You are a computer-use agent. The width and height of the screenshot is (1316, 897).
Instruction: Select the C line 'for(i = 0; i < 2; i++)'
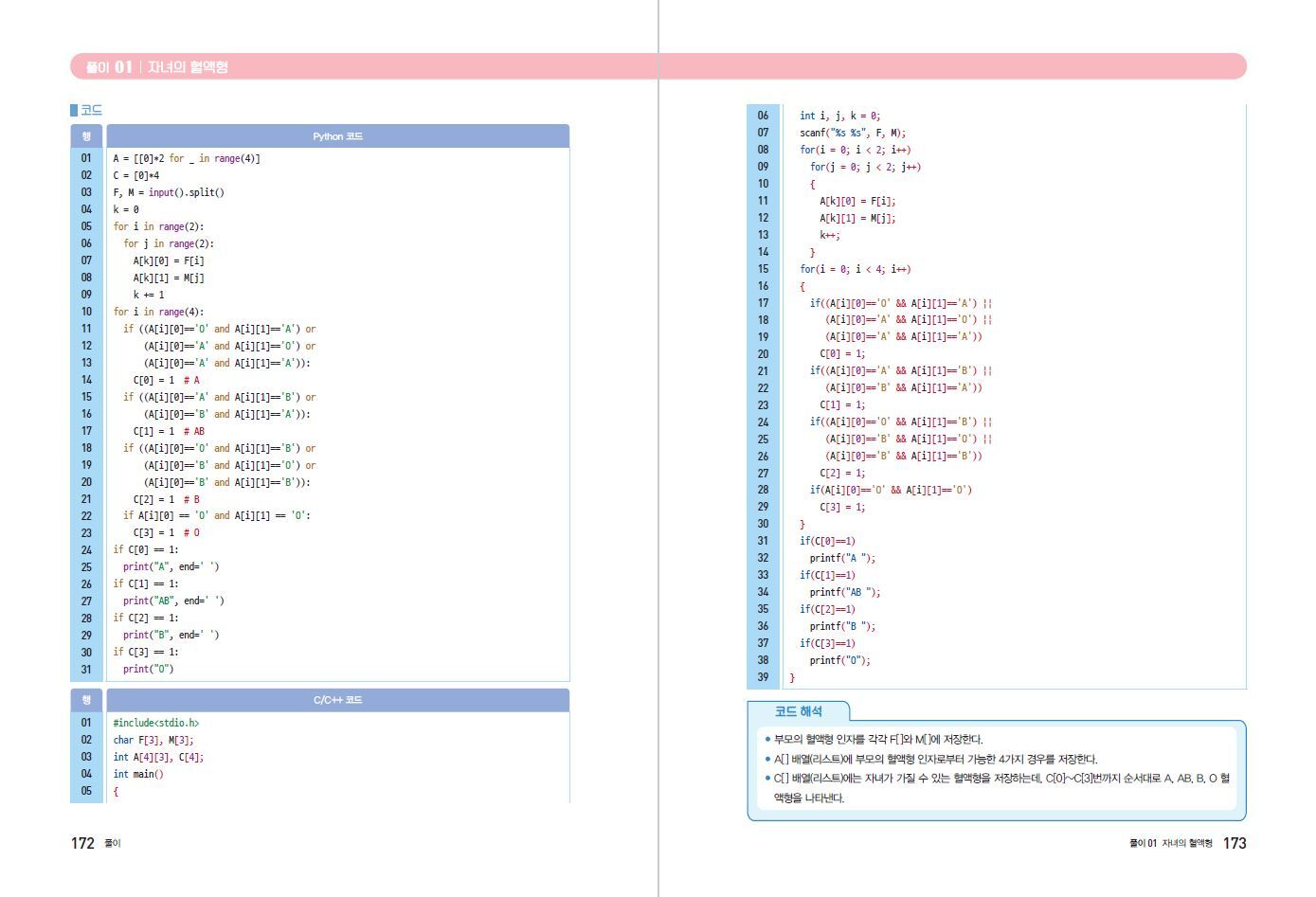856,150
